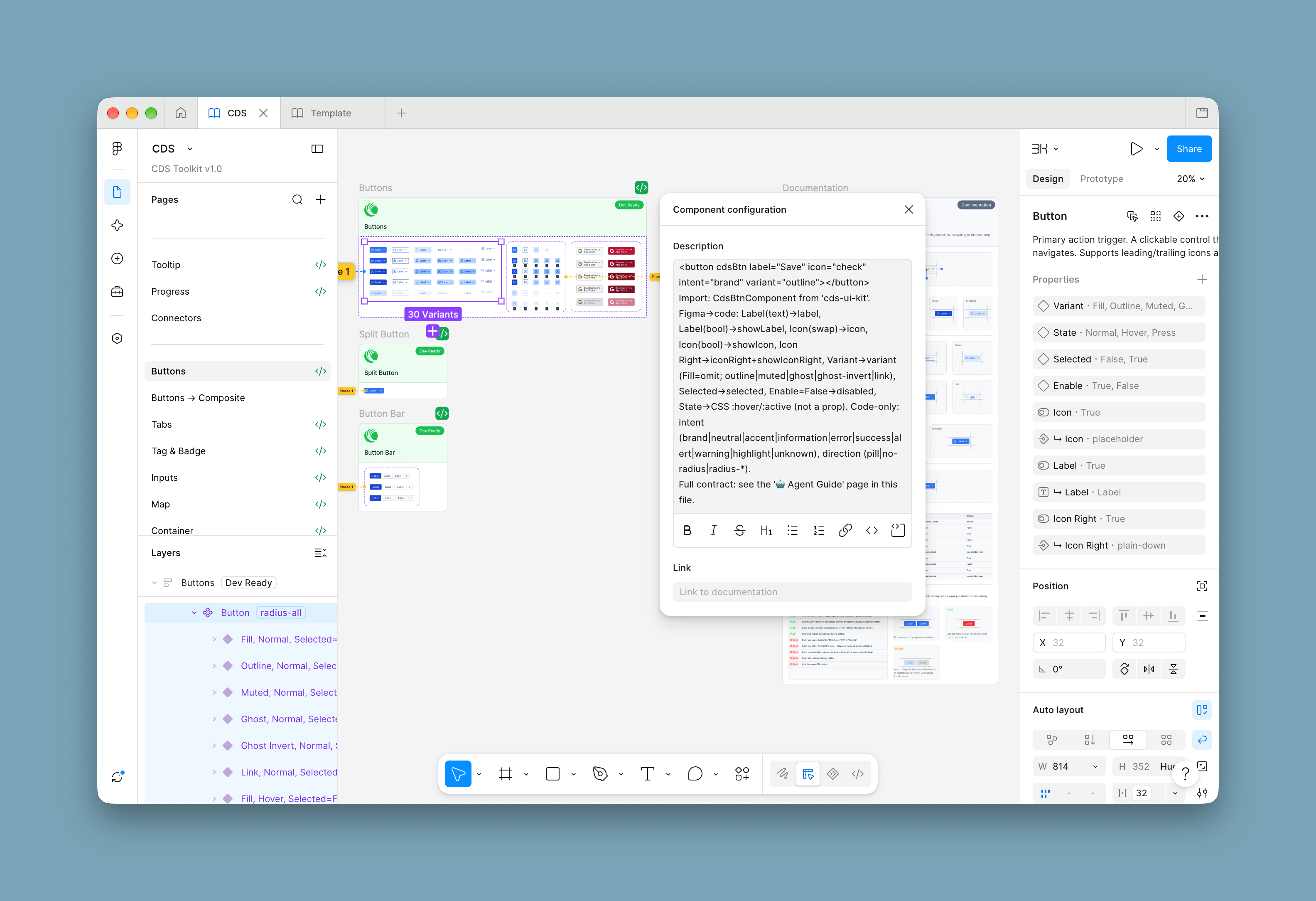This screenshot has width=1316, height=901.
Task: Insert a code block in description editor
Action: pyautogui.click(x=898, y=530)
